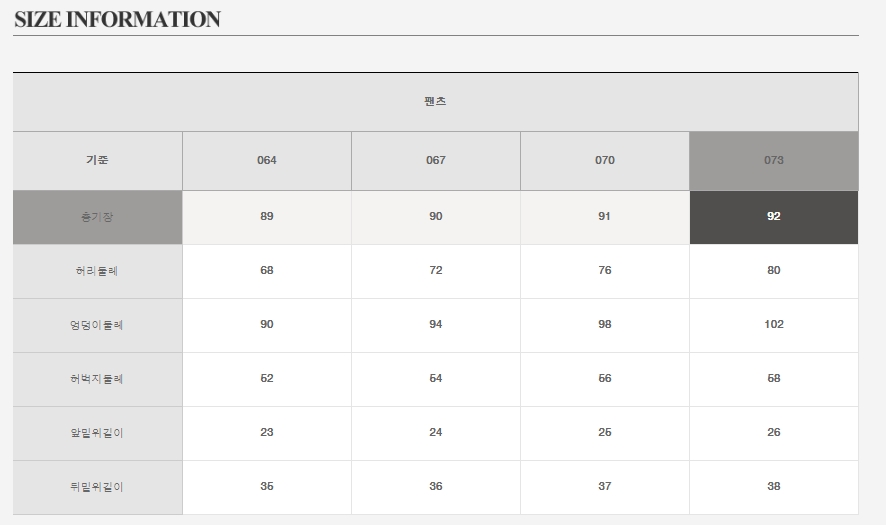Select the highlighted 총기장 row label

coord(98,217)
